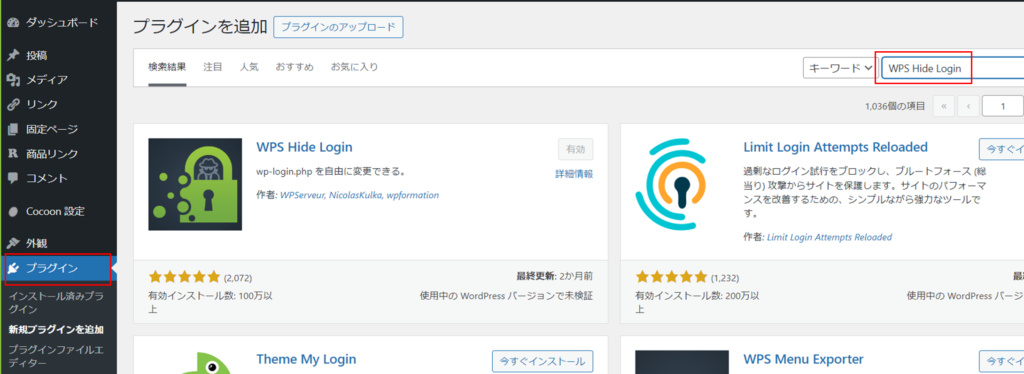Click the リンク chain icon
Viewport: 1024px width, 374px height.
tap(12, 104)
